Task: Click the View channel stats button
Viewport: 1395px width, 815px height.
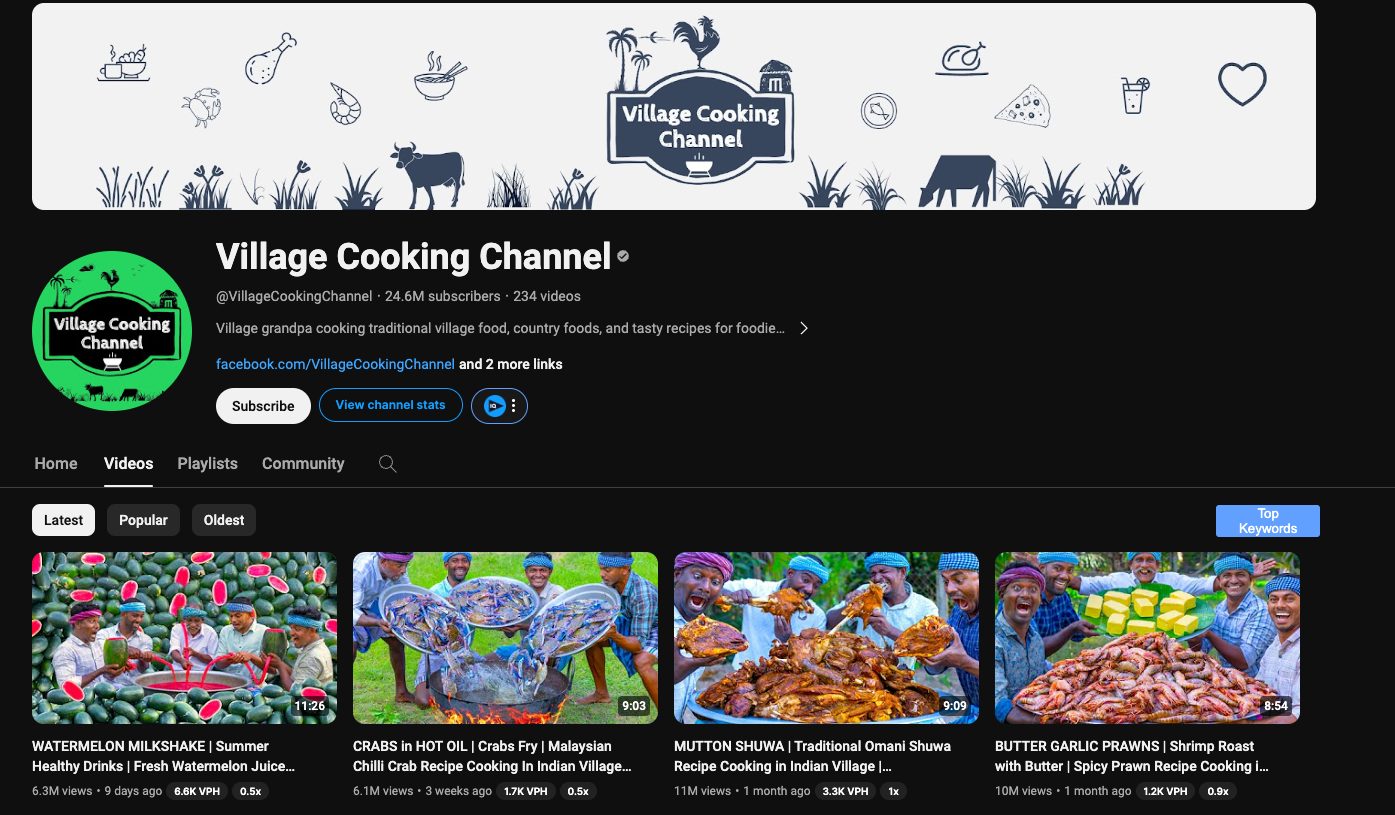Action: click(x=390, y=405)
